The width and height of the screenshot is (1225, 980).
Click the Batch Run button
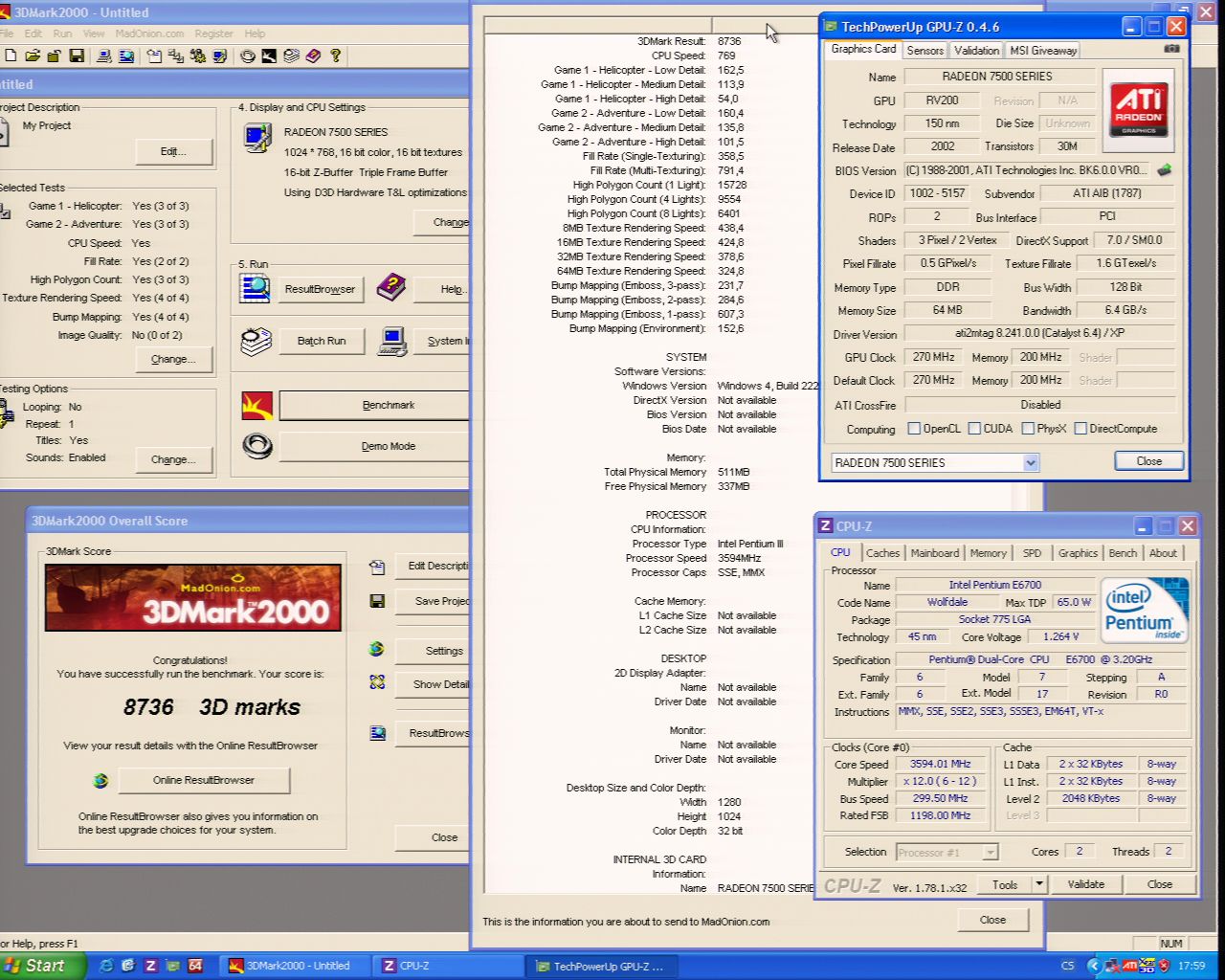point(322,341)
